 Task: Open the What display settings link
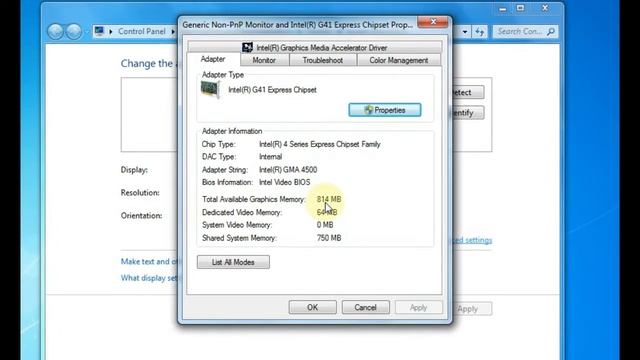[x=149, y=278]
